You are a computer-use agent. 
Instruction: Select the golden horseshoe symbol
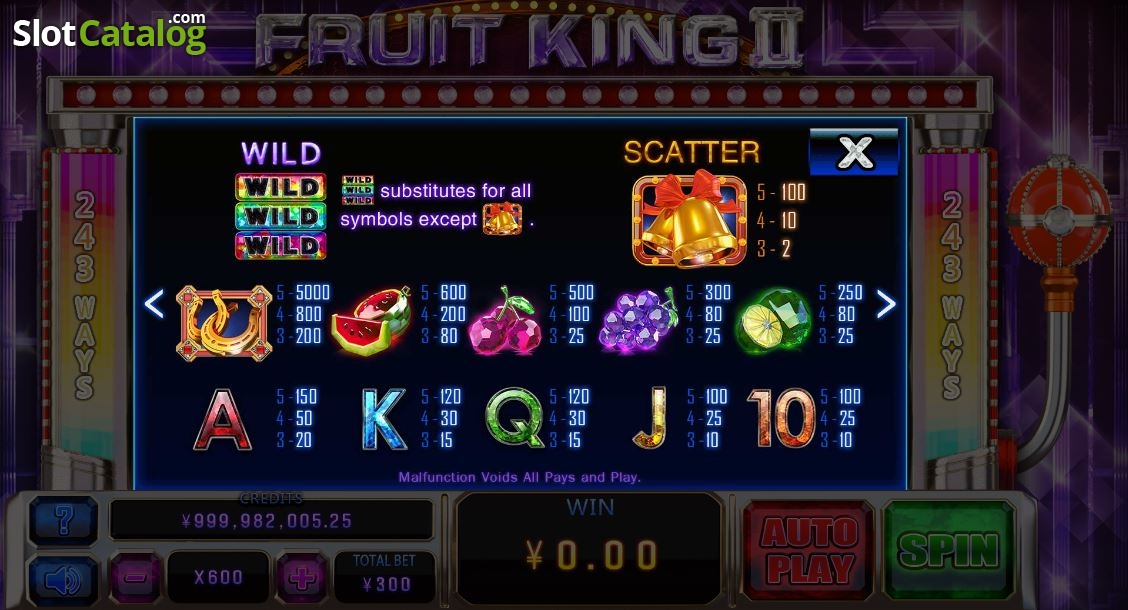(224, 323)
